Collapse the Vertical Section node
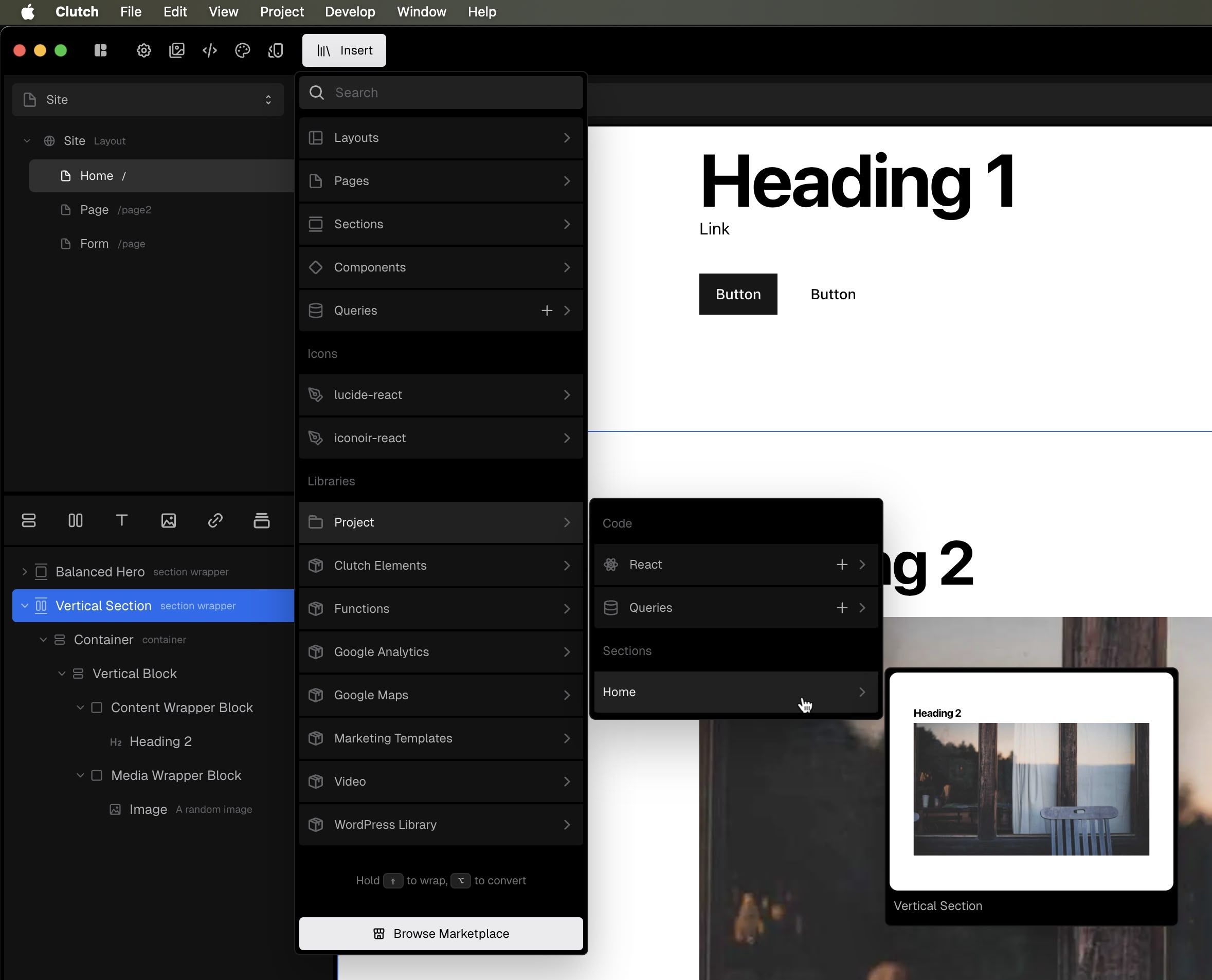 coord(24,606)
